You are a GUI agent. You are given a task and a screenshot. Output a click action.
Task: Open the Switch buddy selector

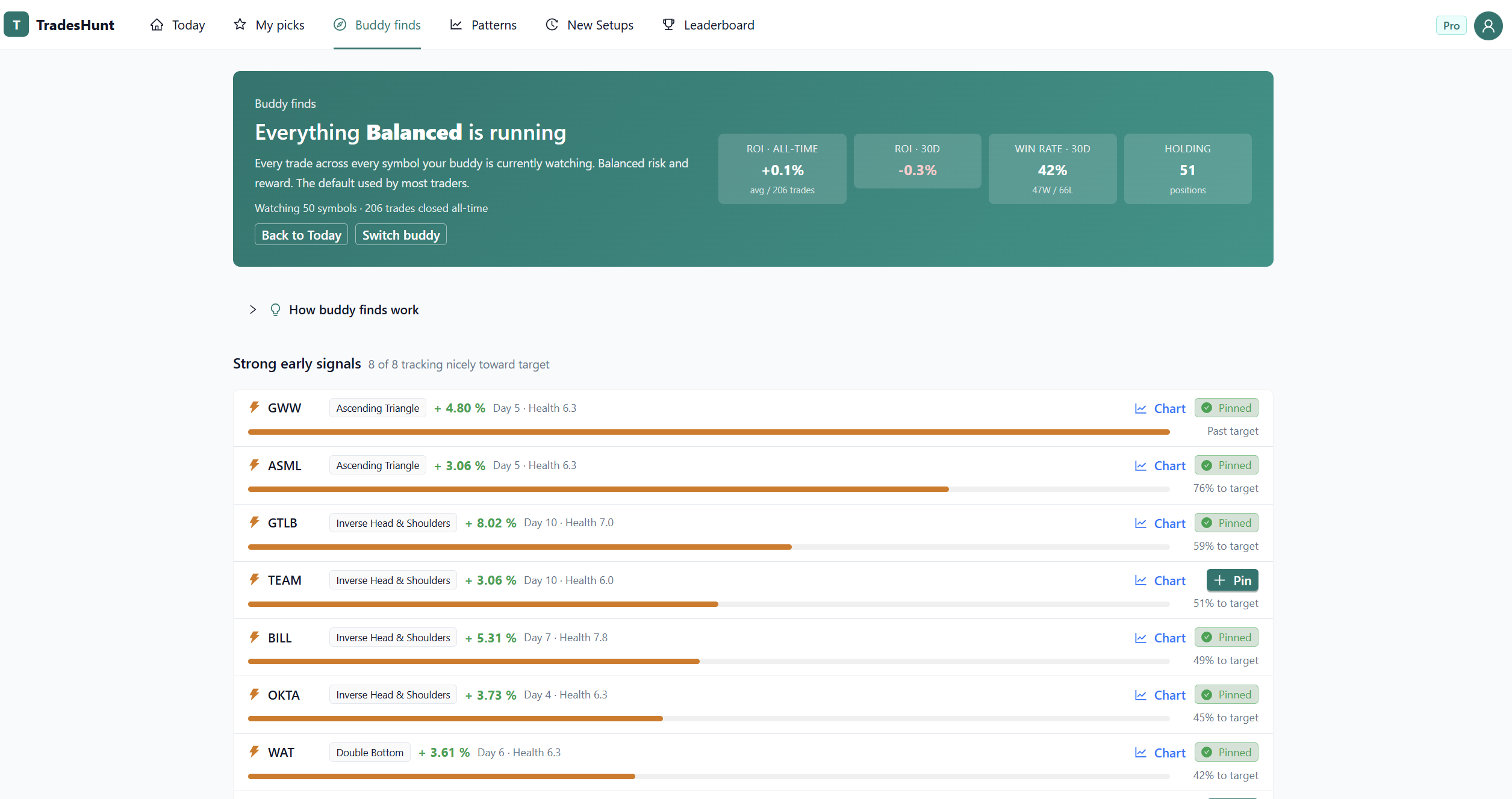pos(400,235)
